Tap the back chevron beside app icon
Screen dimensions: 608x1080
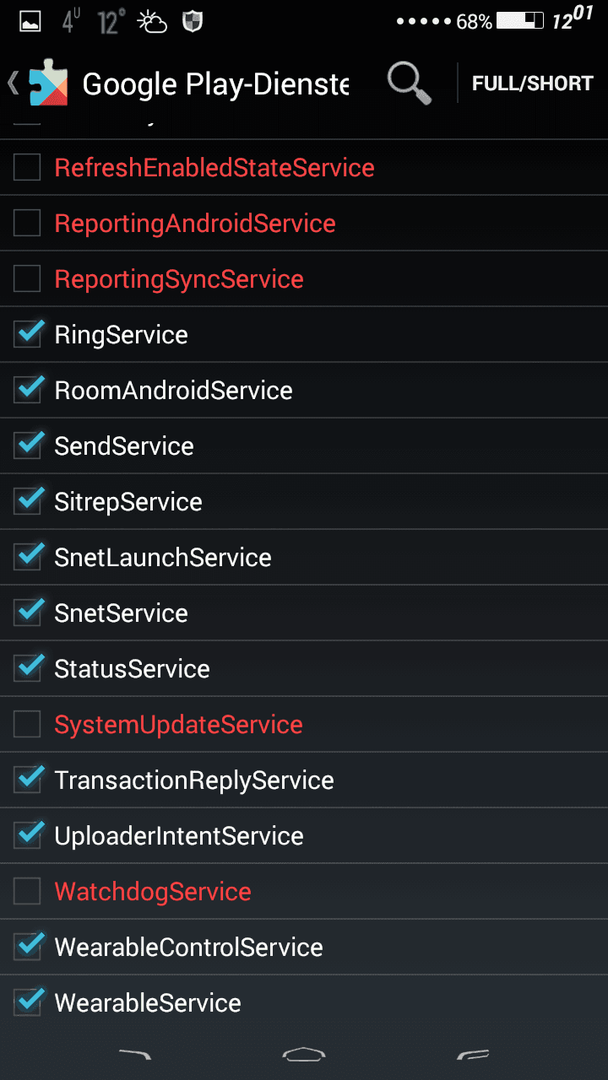12,83
